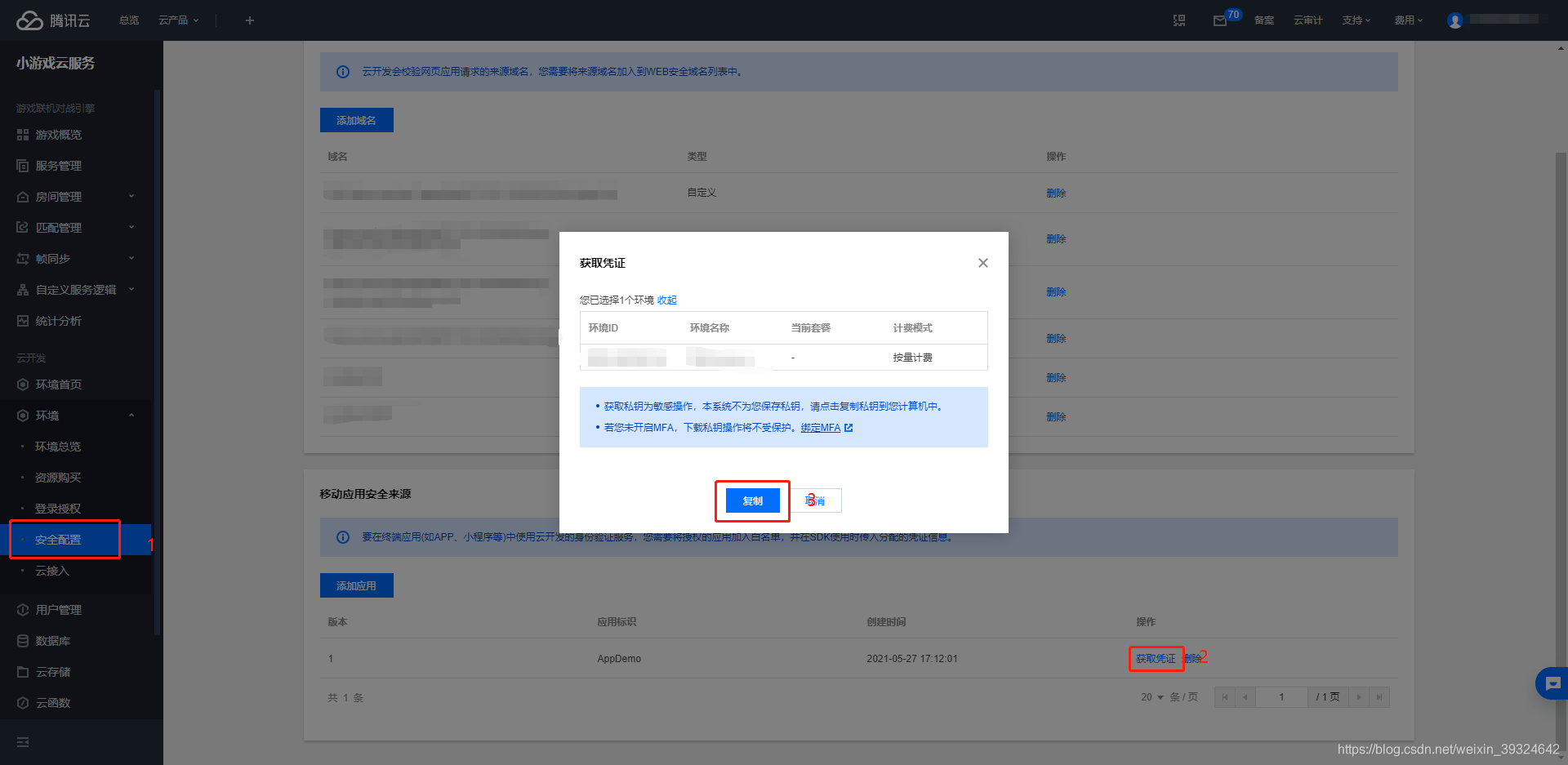1568x765 pixels.
Task: Click 获取凭证 for AppDemo
Action: pyautogui.click(x=1156, y=659)
